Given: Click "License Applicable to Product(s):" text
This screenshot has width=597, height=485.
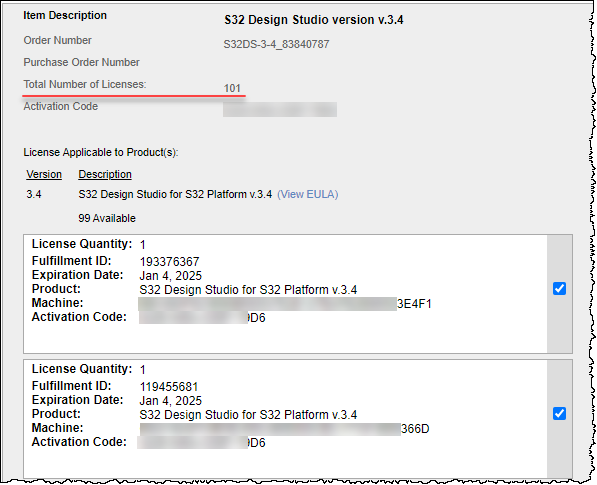Looking at the screenshot, I should point(101,152).
